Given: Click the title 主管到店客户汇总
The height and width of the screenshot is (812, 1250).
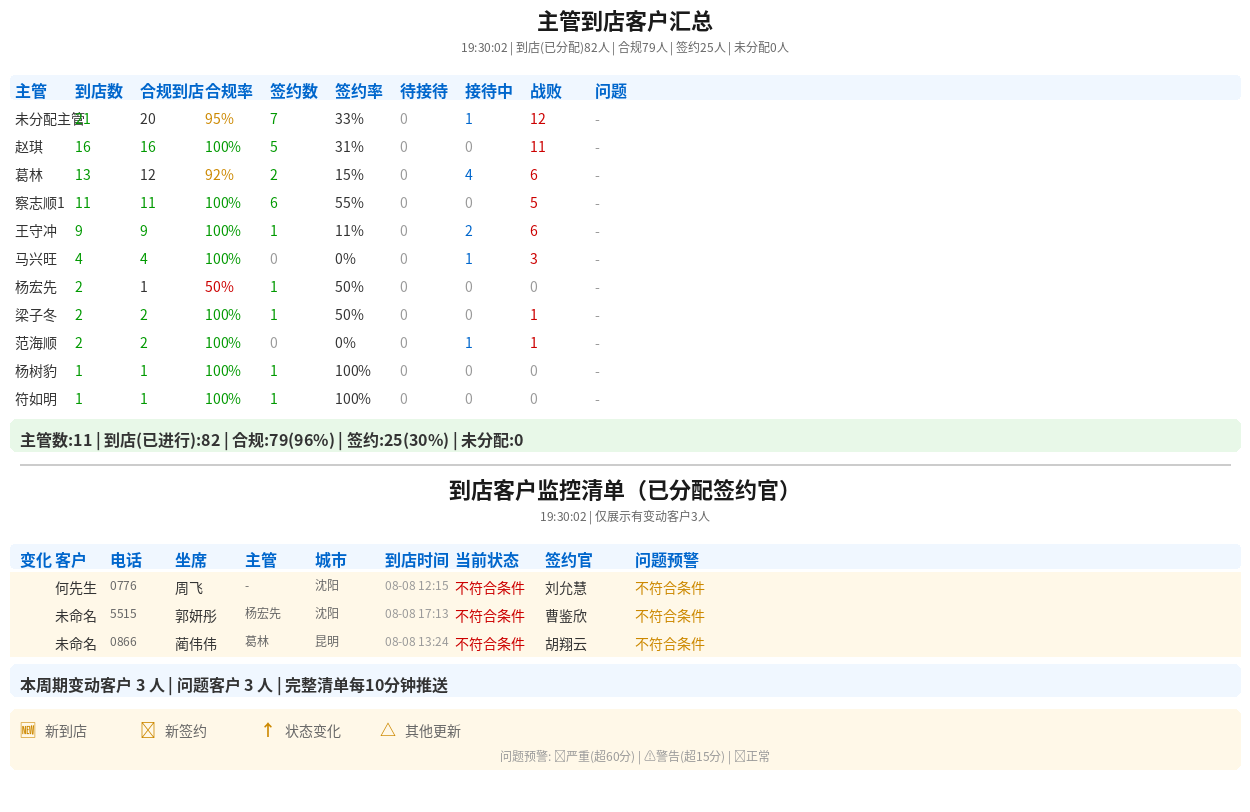Looking at the screenshot, I should pos(625,22).
